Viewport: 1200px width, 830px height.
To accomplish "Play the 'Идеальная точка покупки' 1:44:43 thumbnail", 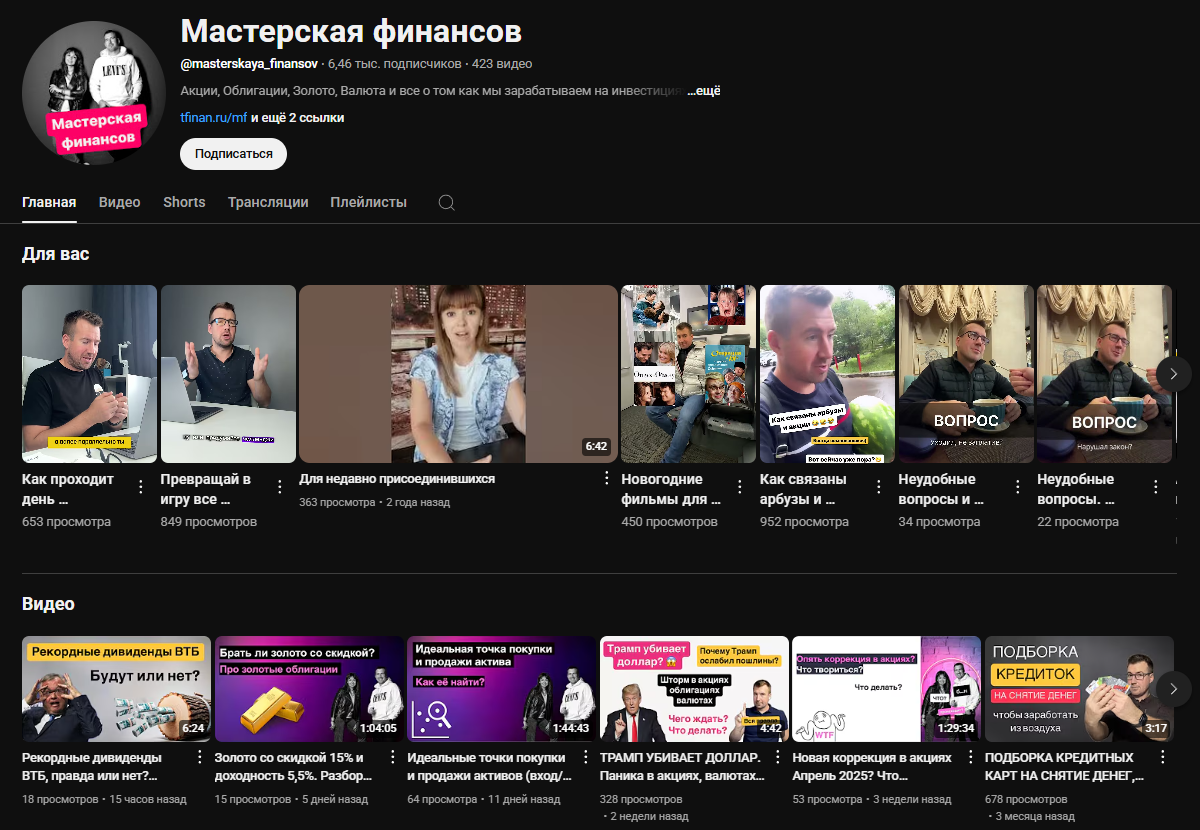I will [x=502, y=689].
